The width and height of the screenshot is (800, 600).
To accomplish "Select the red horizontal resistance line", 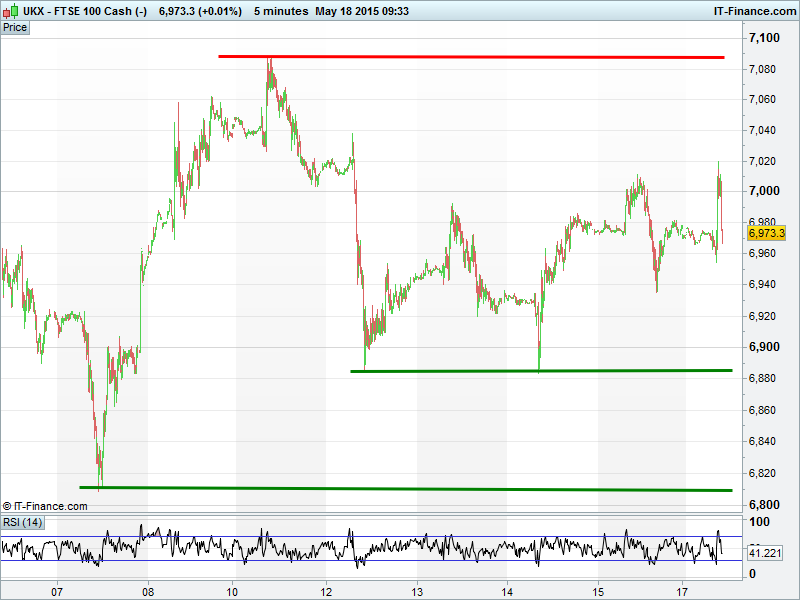I will point(470,57).
